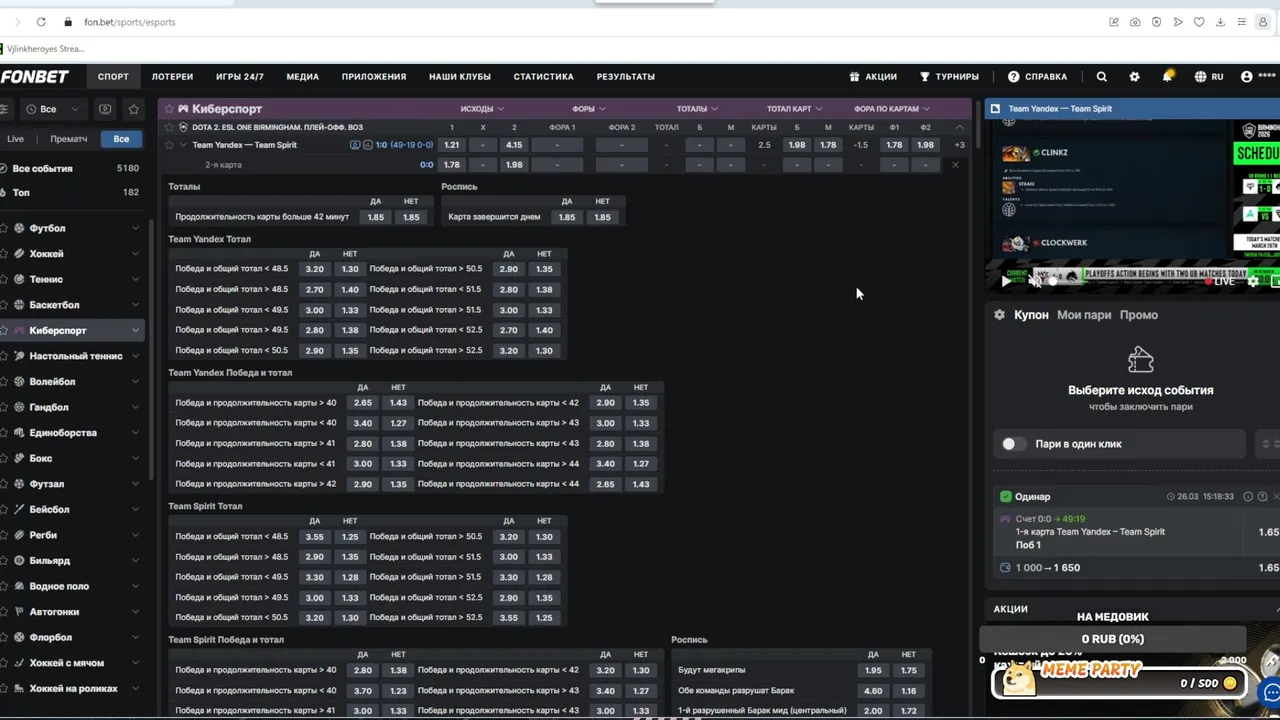
Task: Open the user profile account icon
Action: [1246, 76]
